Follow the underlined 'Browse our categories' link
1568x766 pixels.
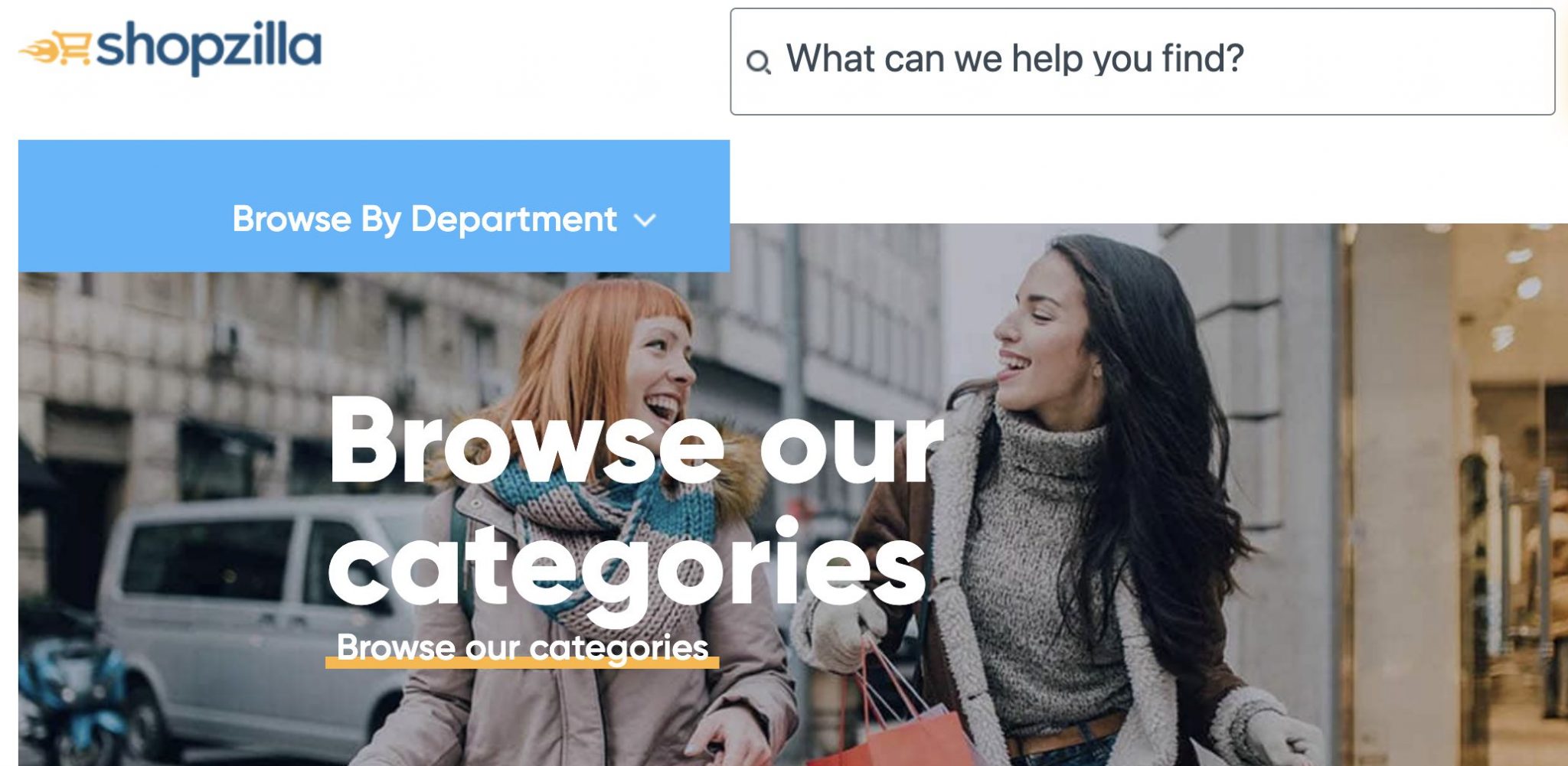522,647
